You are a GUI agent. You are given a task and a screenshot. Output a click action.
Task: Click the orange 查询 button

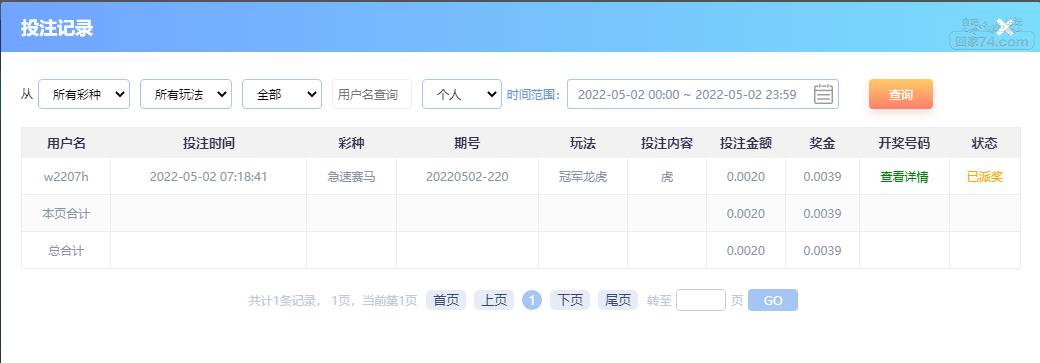901,94
